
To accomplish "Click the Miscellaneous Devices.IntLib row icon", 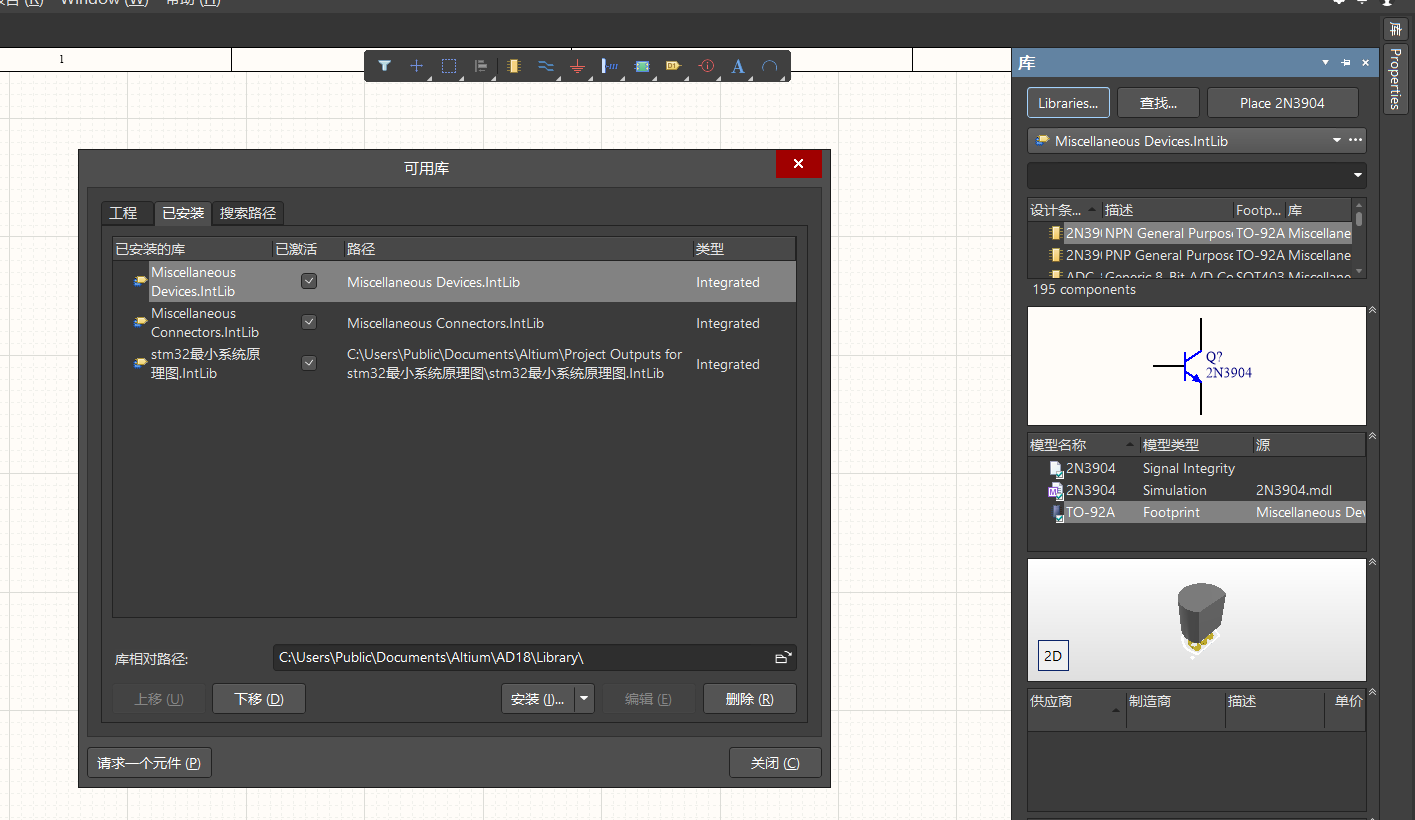I will point(141,282).
